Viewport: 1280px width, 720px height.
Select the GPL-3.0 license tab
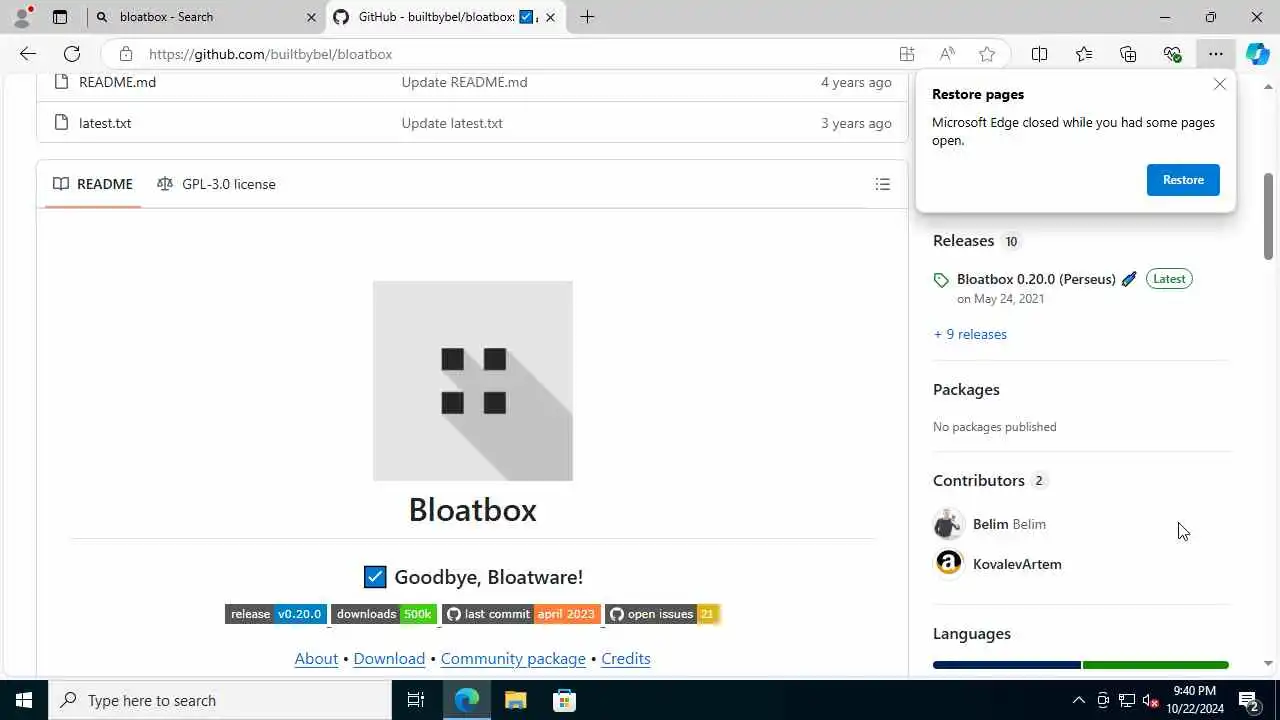point(216,184)
